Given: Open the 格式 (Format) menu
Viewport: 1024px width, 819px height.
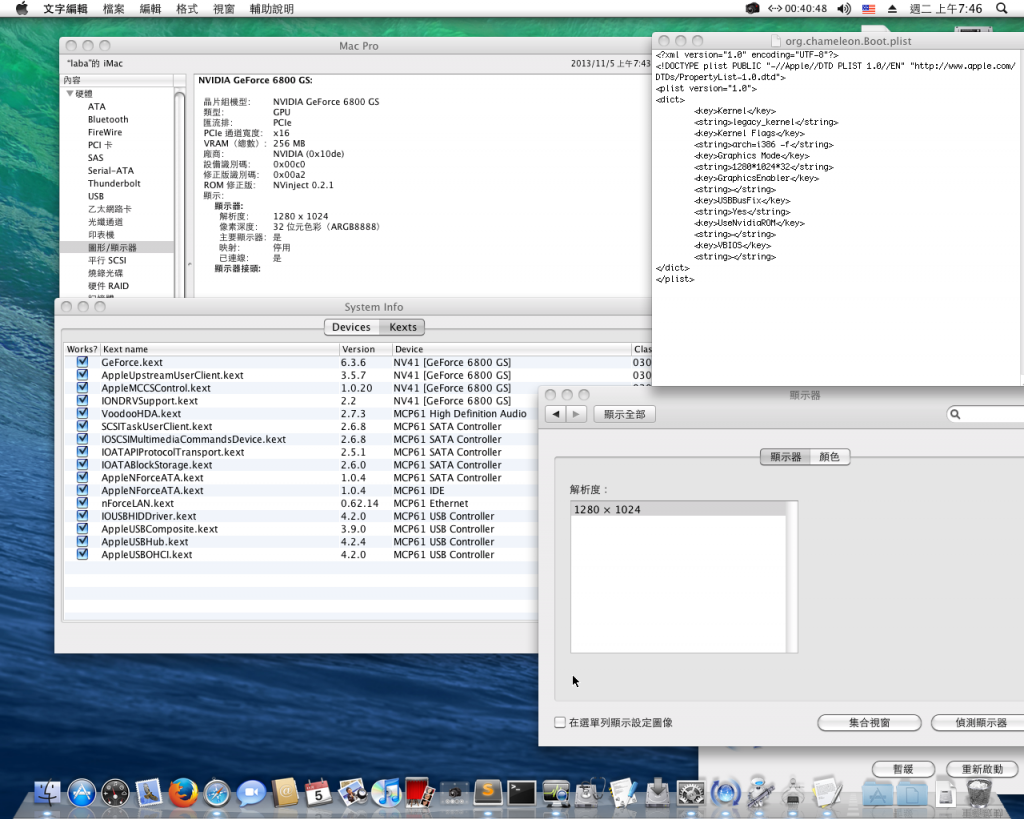Looking at the screenshot, I should click(187, 8).
